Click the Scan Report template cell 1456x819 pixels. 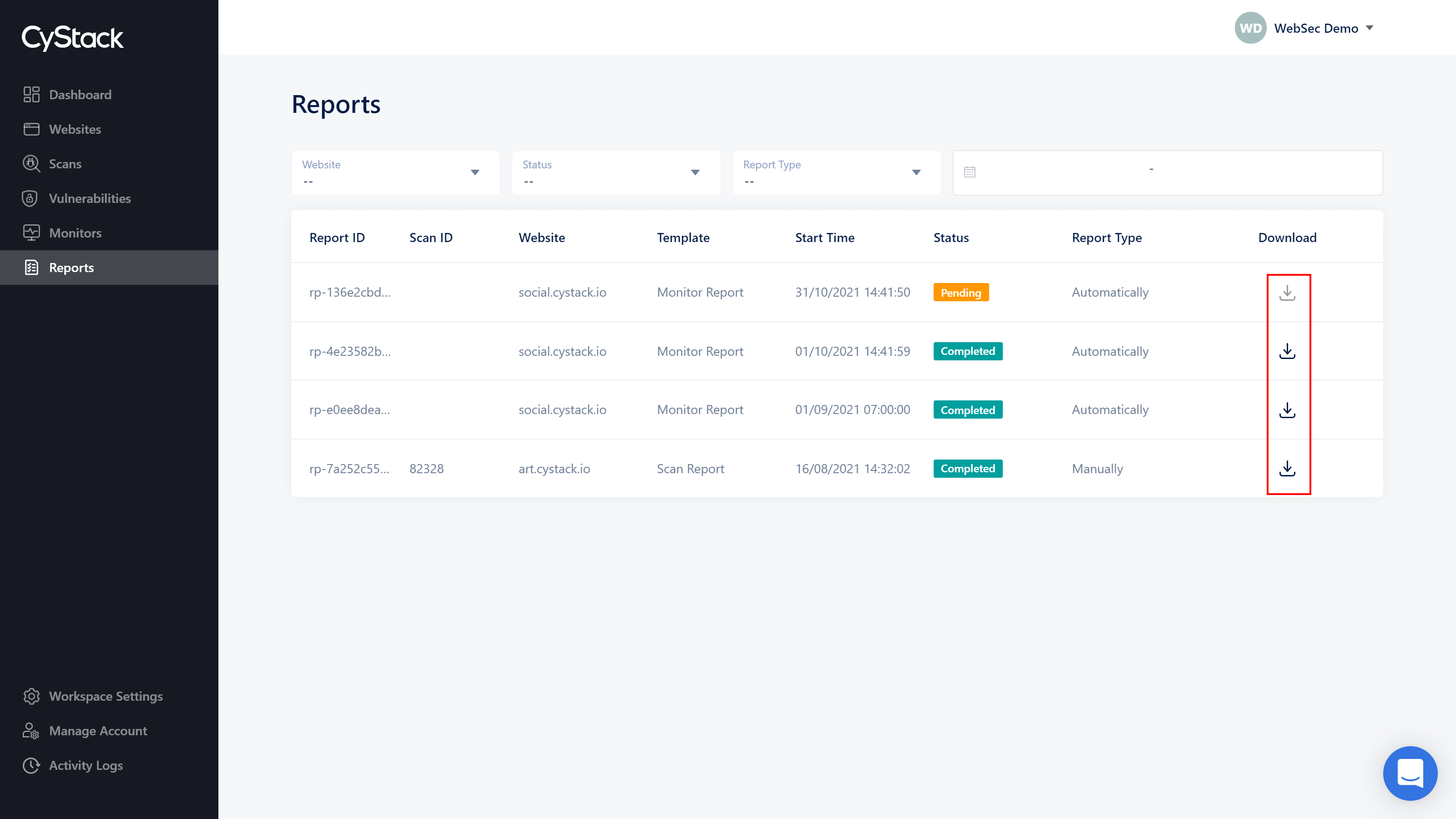click(690, 469)
